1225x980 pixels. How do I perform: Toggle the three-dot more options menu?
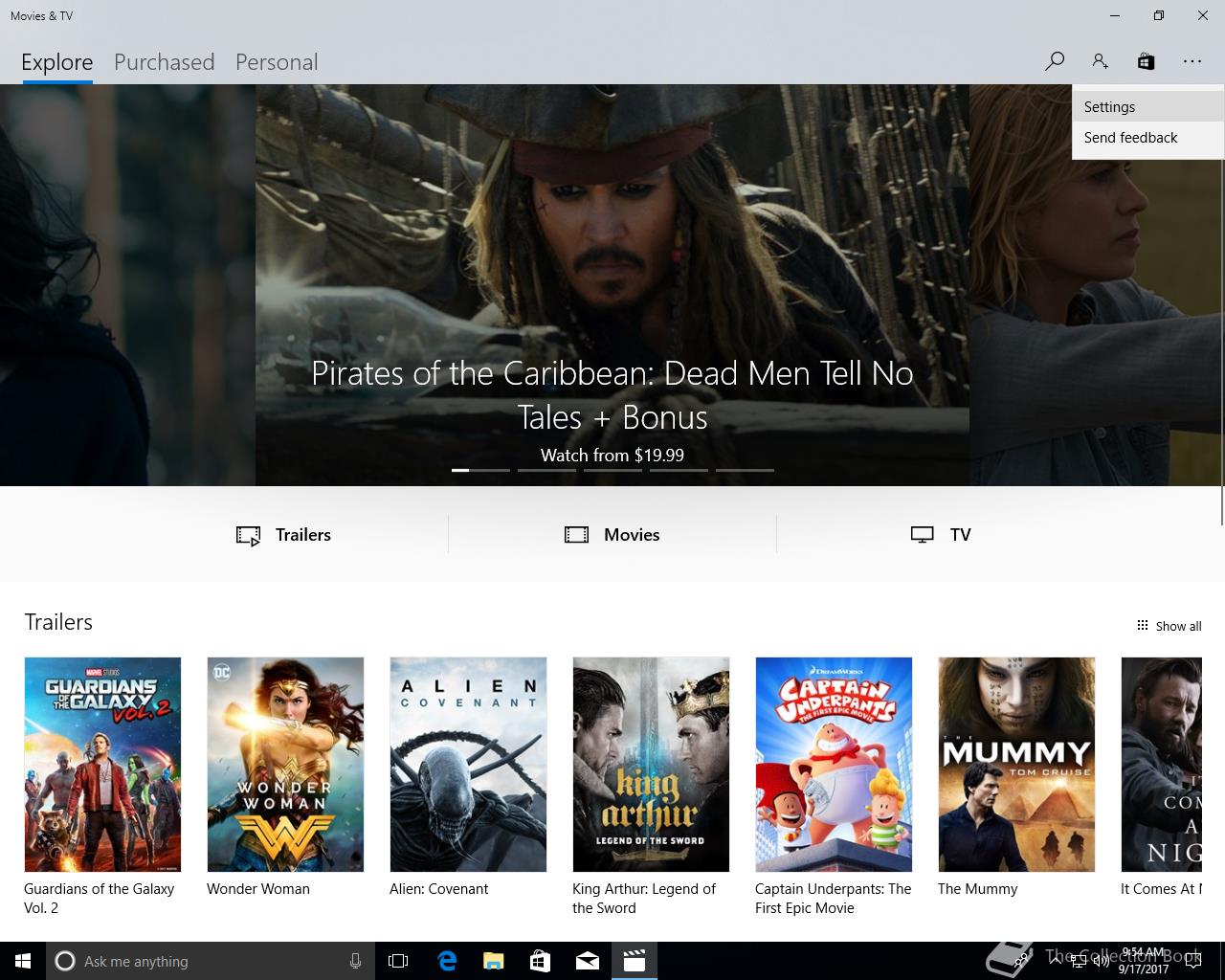click(x=1192, y=61)
